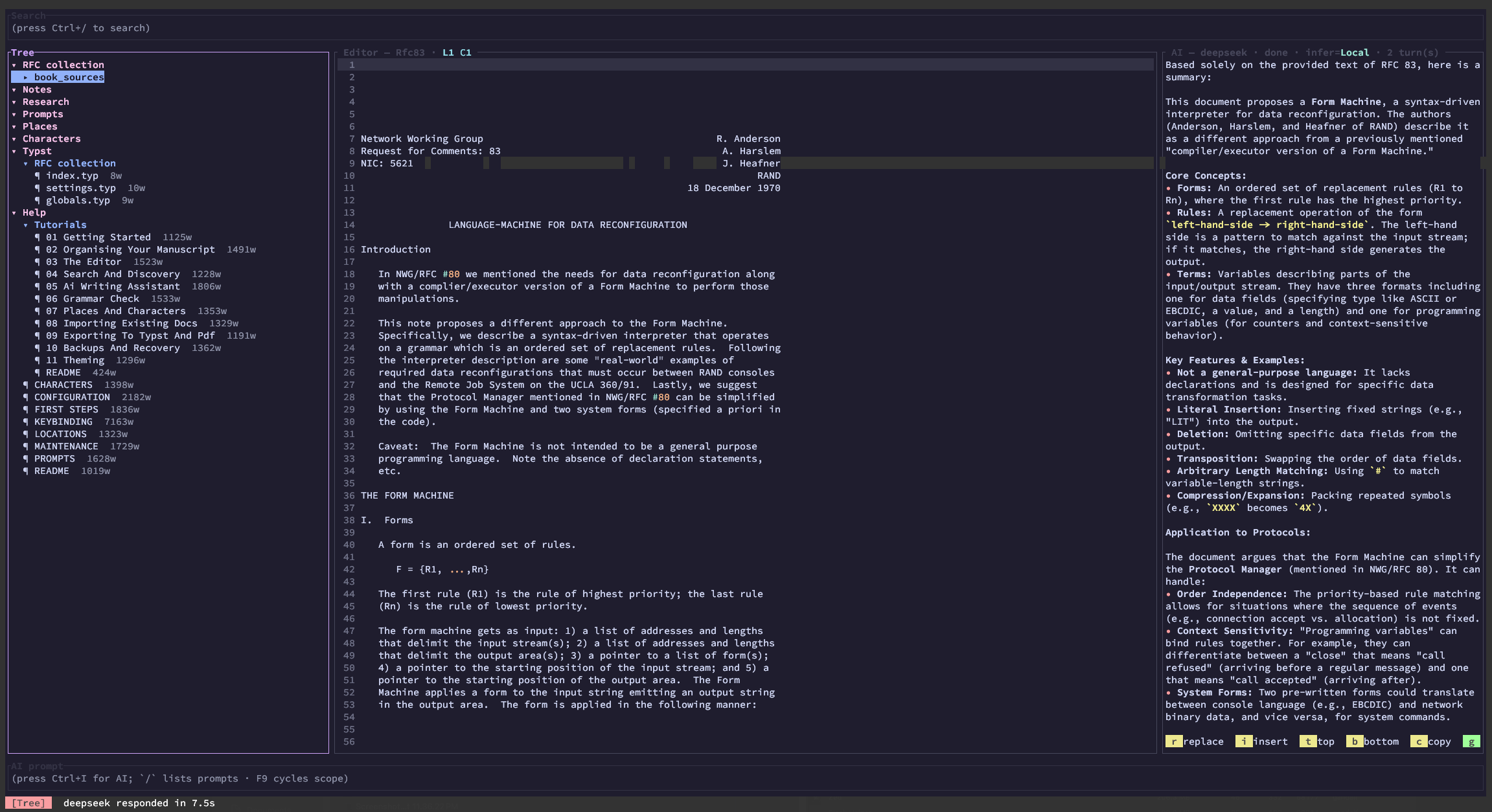The height and width of the screenshot is (812, 1492).
Task: Open 02 Organising Your Manuscript icon
Action: 37,249
